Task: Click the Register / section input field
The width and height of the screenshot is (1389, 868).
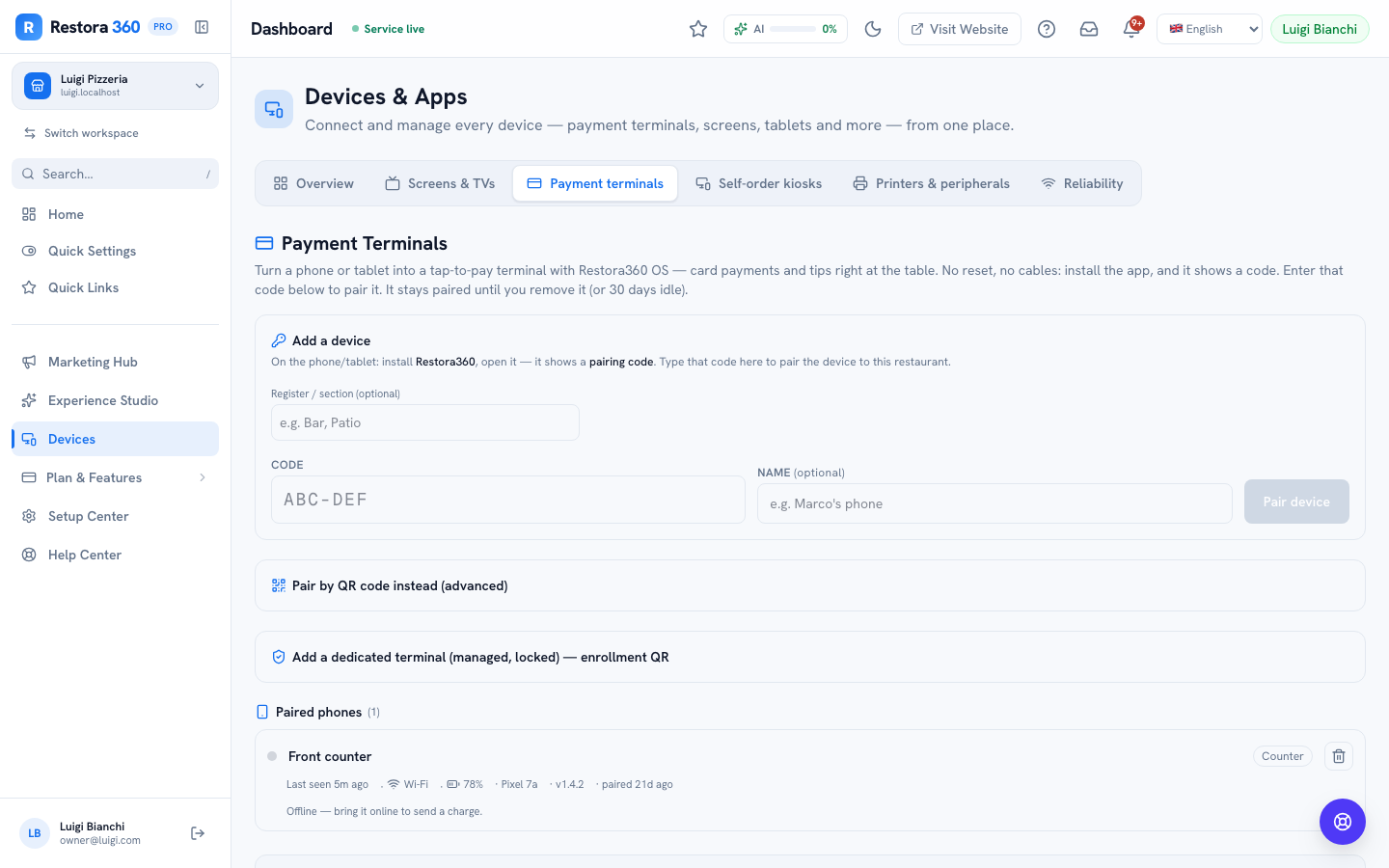Action: (425, 422)
